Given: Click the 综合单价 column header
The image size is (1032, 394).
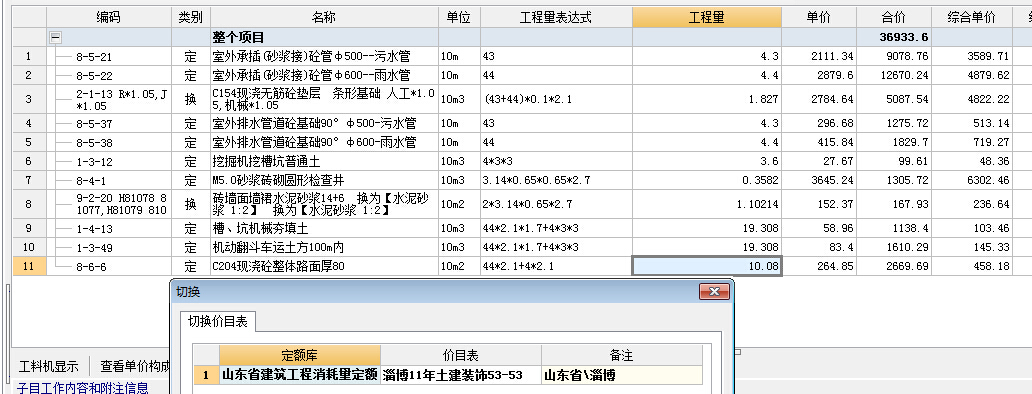Looking at the screenshot, I should tap(971, 18).
